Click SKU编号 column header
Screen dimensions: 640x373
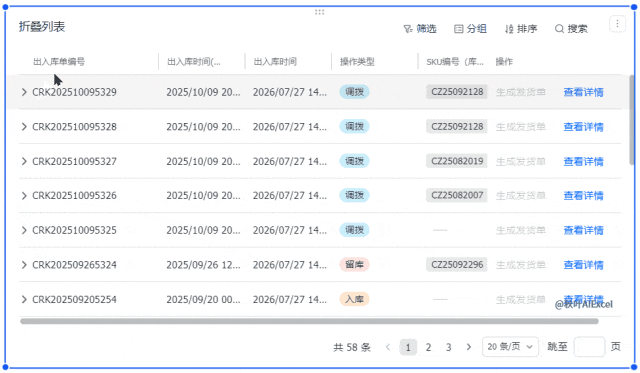(x=455, y=62)
